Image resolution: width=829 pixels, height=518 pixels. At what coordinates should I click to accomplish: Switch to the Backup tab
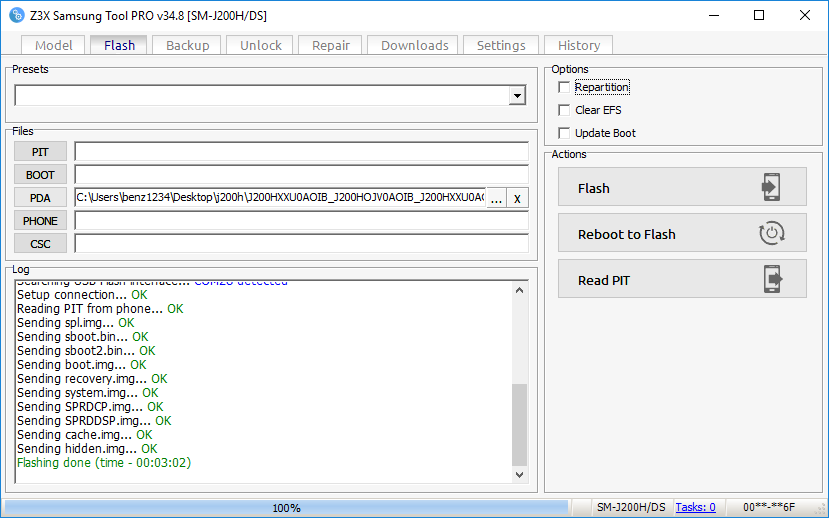(x=187, y=45)
